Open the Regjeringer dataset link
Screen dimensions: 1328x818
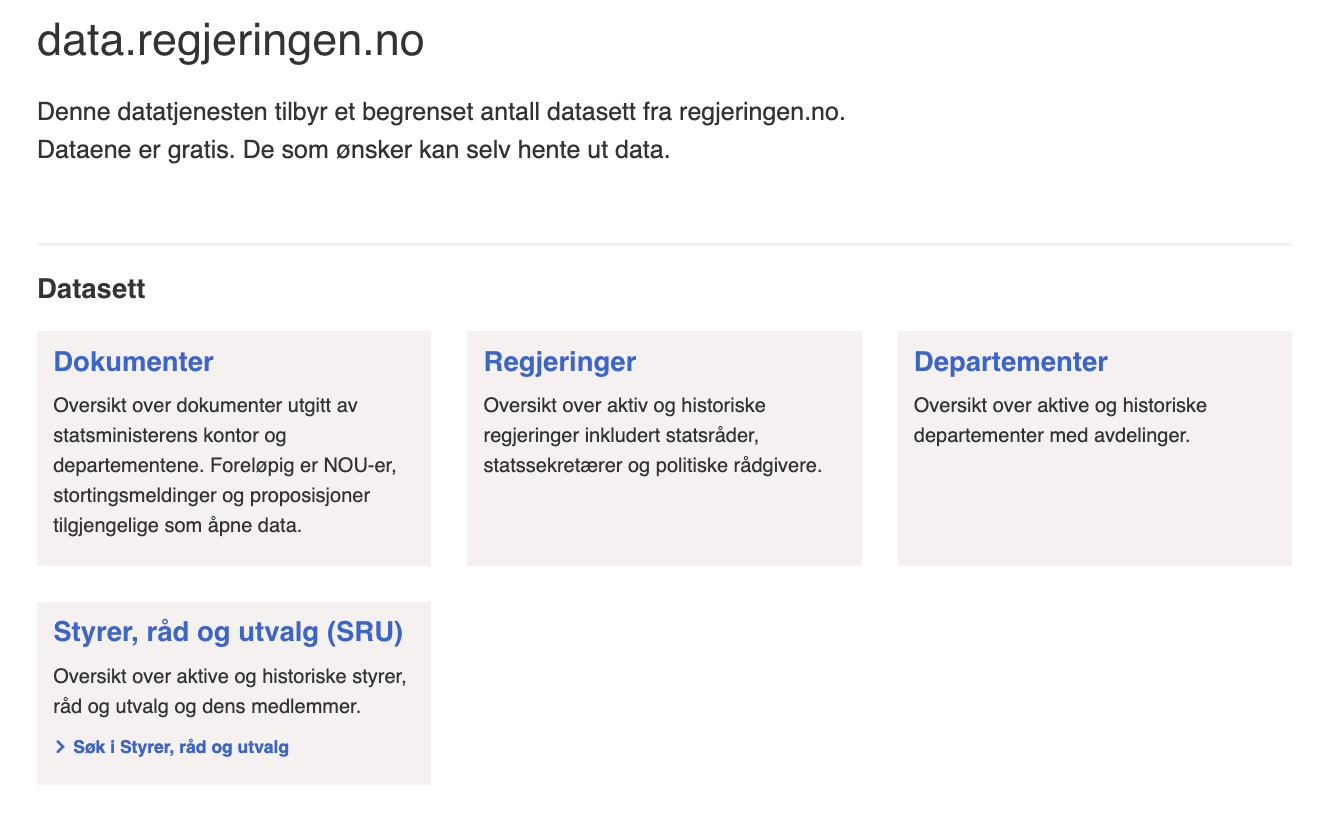pyautogui.click(x=559, y=361)
